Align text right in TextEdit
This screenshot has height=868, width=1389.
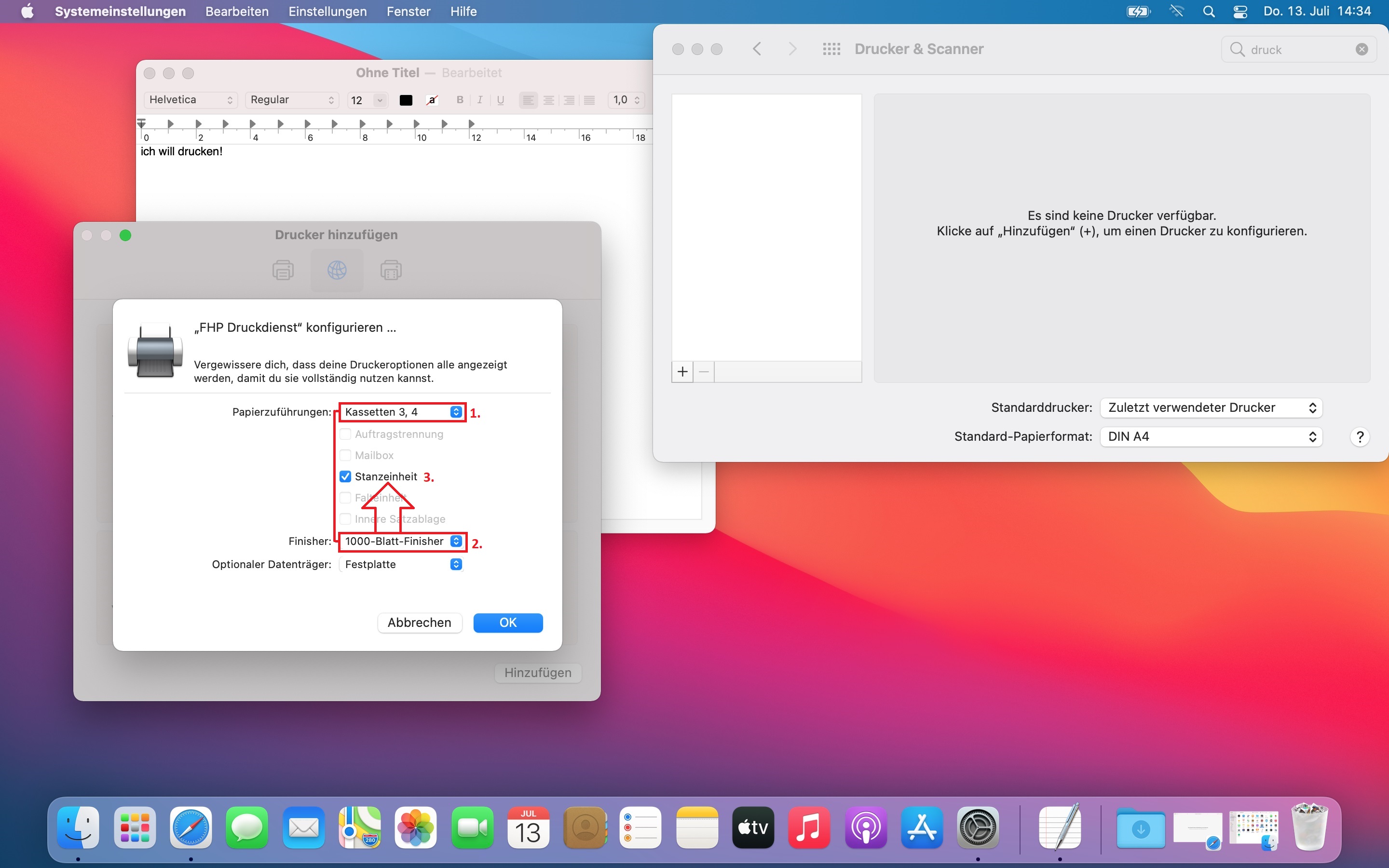click(x=570, y=100)
